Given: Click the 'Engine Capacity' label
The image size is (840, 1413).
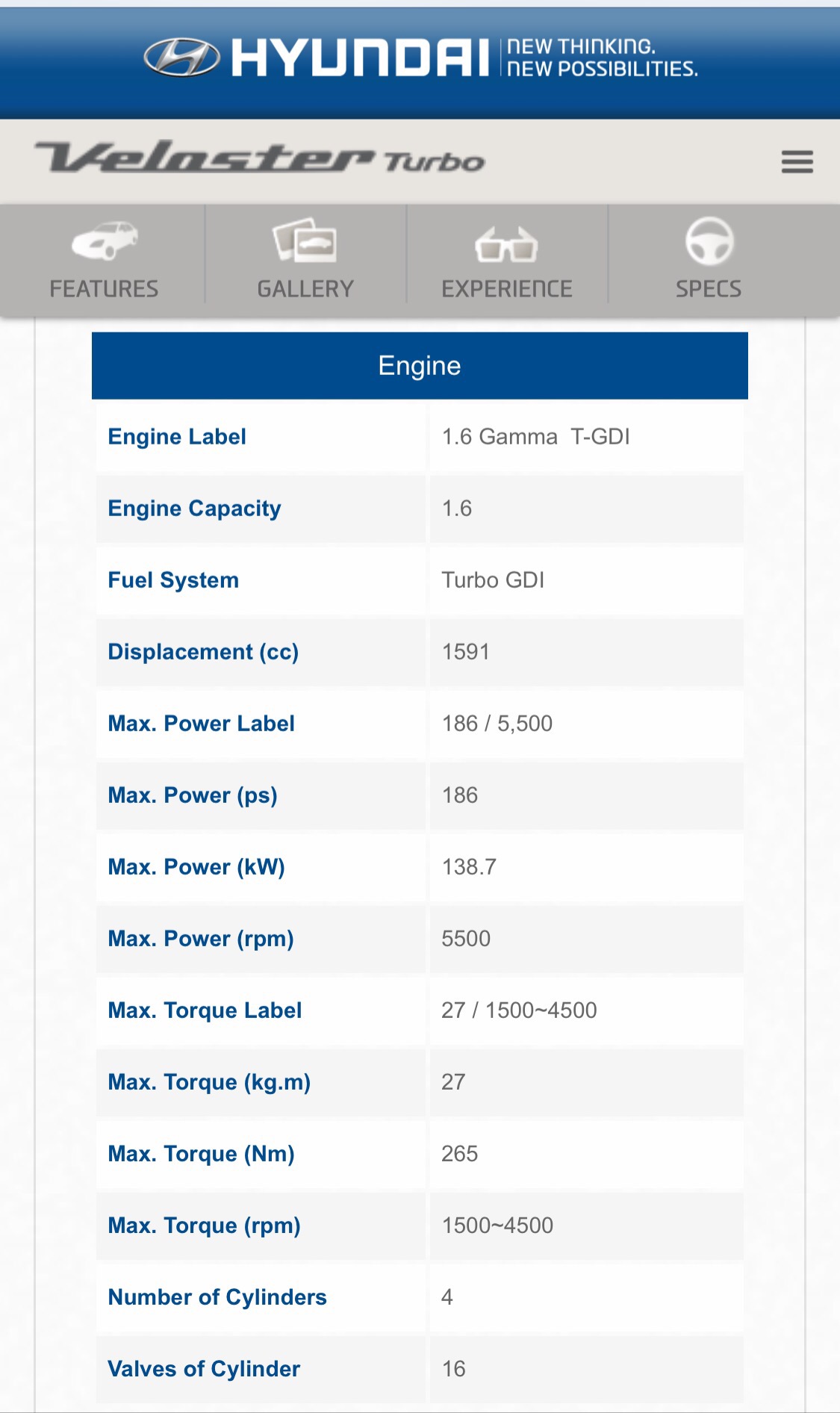Looking at the screenshot, I should pyautogui.click(x=195, y=509).
